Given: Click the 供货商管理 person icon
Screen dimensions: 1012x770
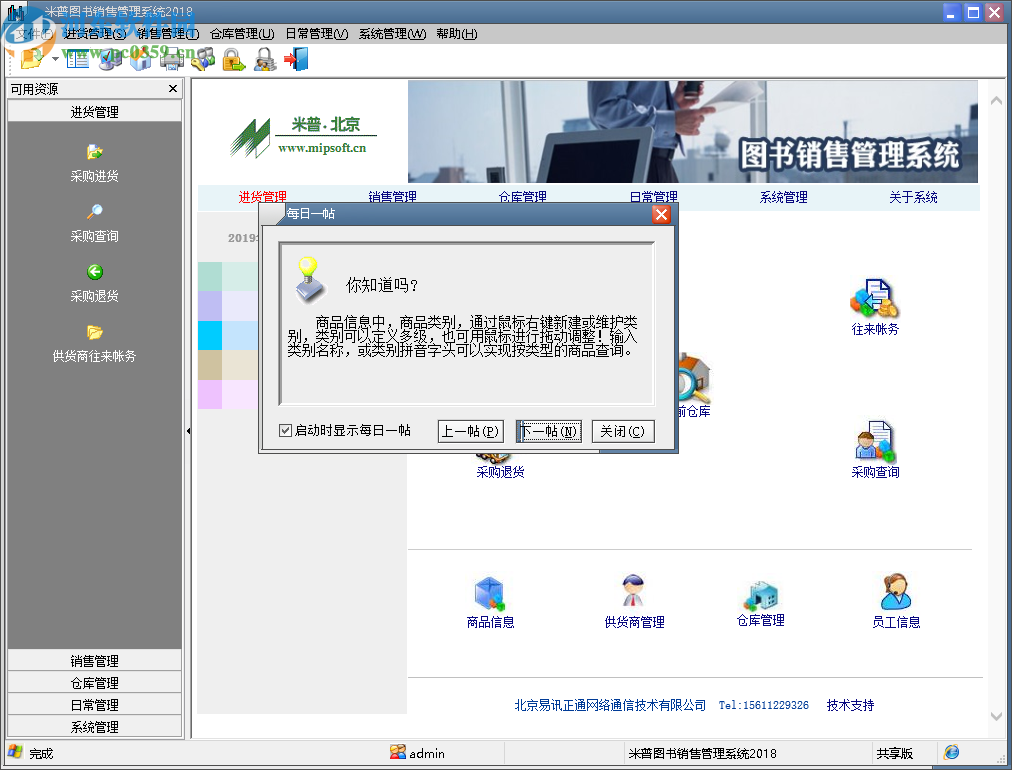Looking at the screenshot, I should (634, 591).
